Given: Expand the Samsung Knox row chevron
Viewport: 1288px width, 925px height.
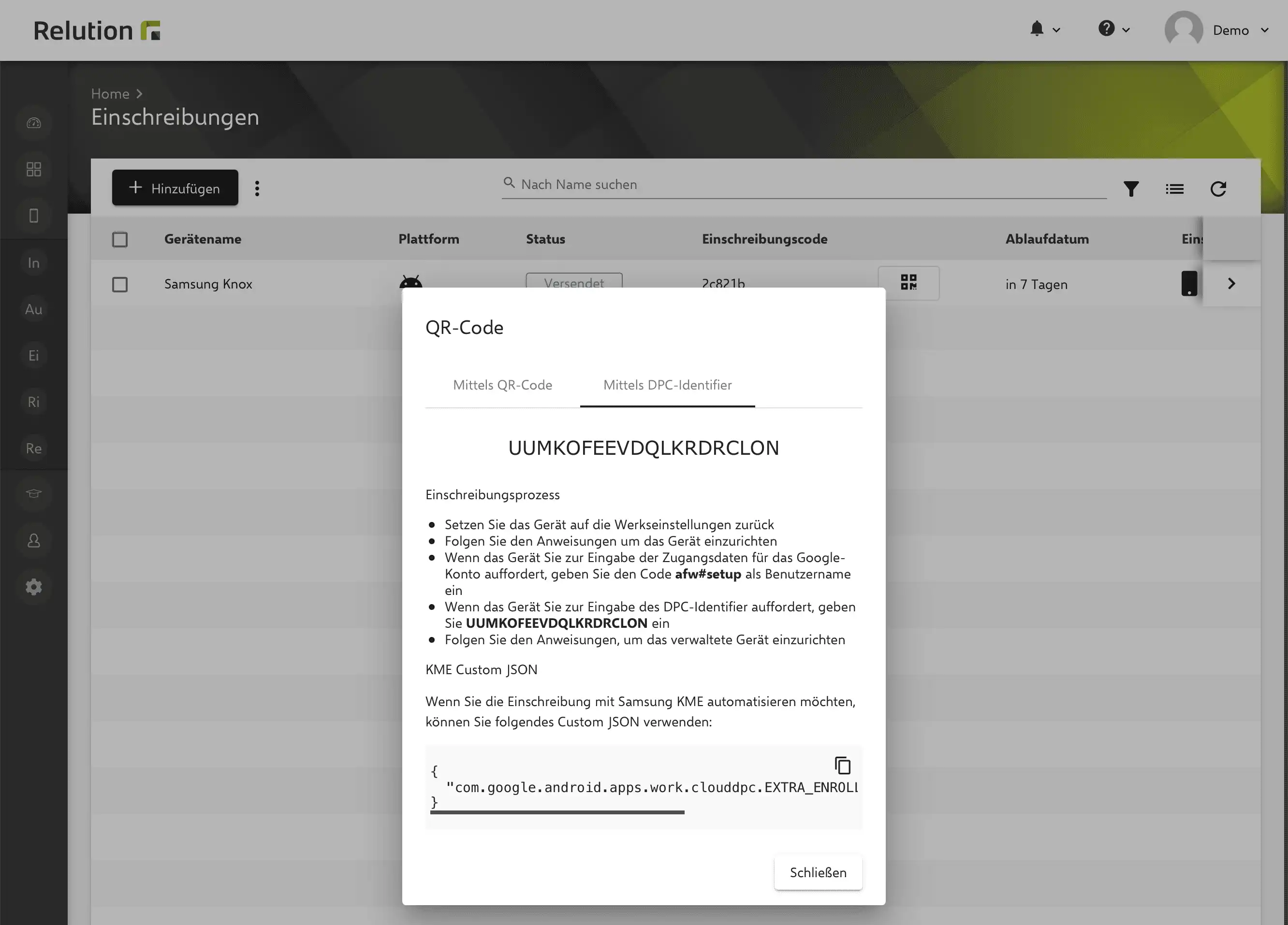Looking at the screenshot, I should click(1231, 283).
